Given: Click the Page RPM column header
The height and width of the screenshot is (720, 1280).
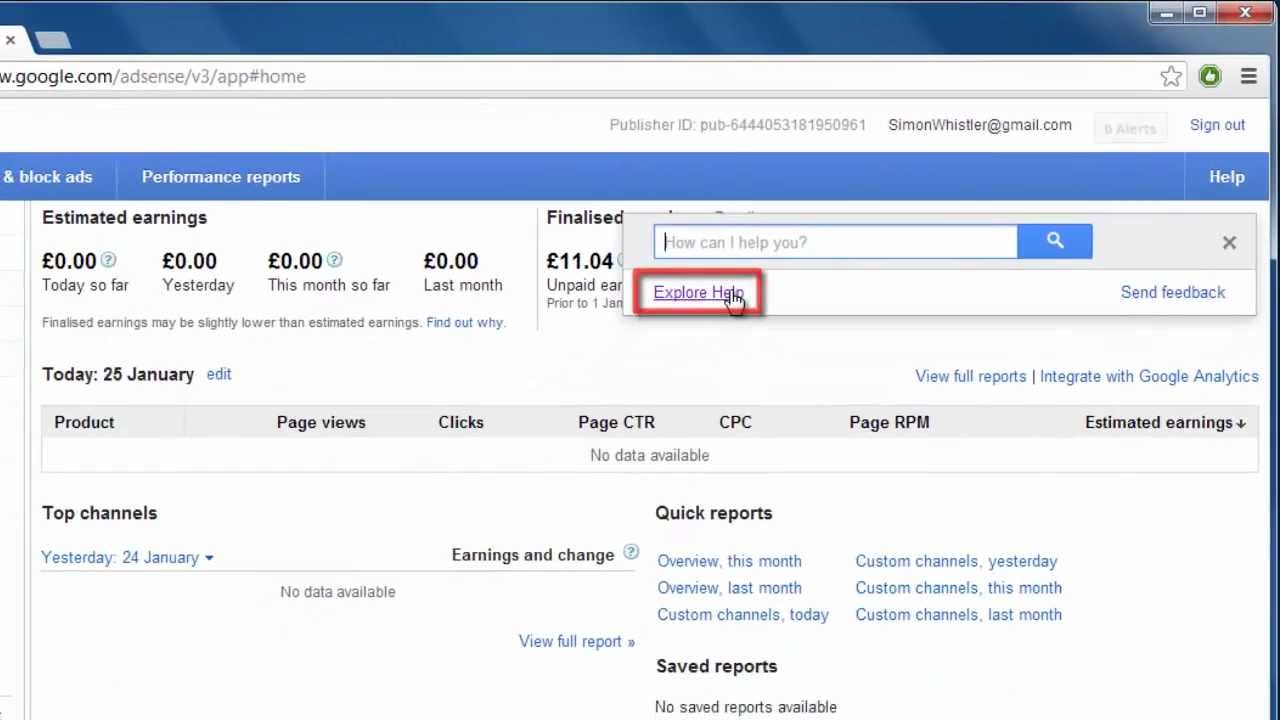Looking at the screenshot, I should tap(889, 422).
